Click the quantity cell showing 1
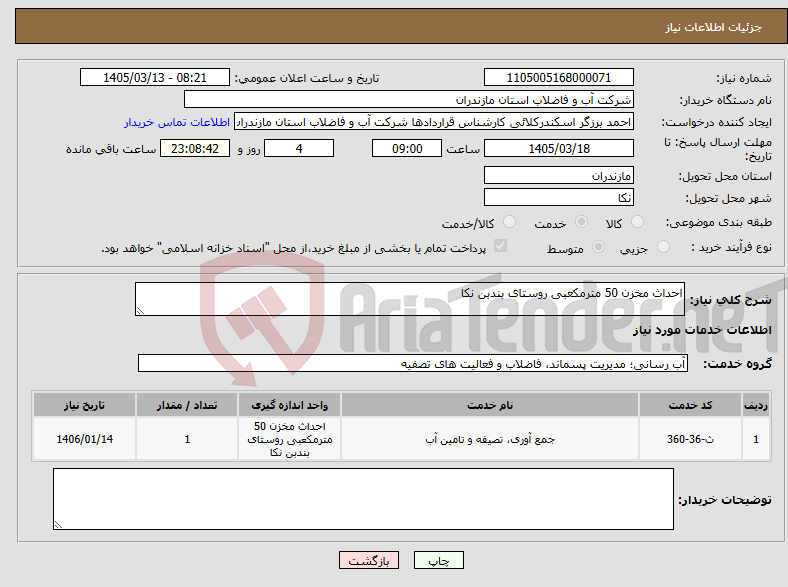 point(187,439)
